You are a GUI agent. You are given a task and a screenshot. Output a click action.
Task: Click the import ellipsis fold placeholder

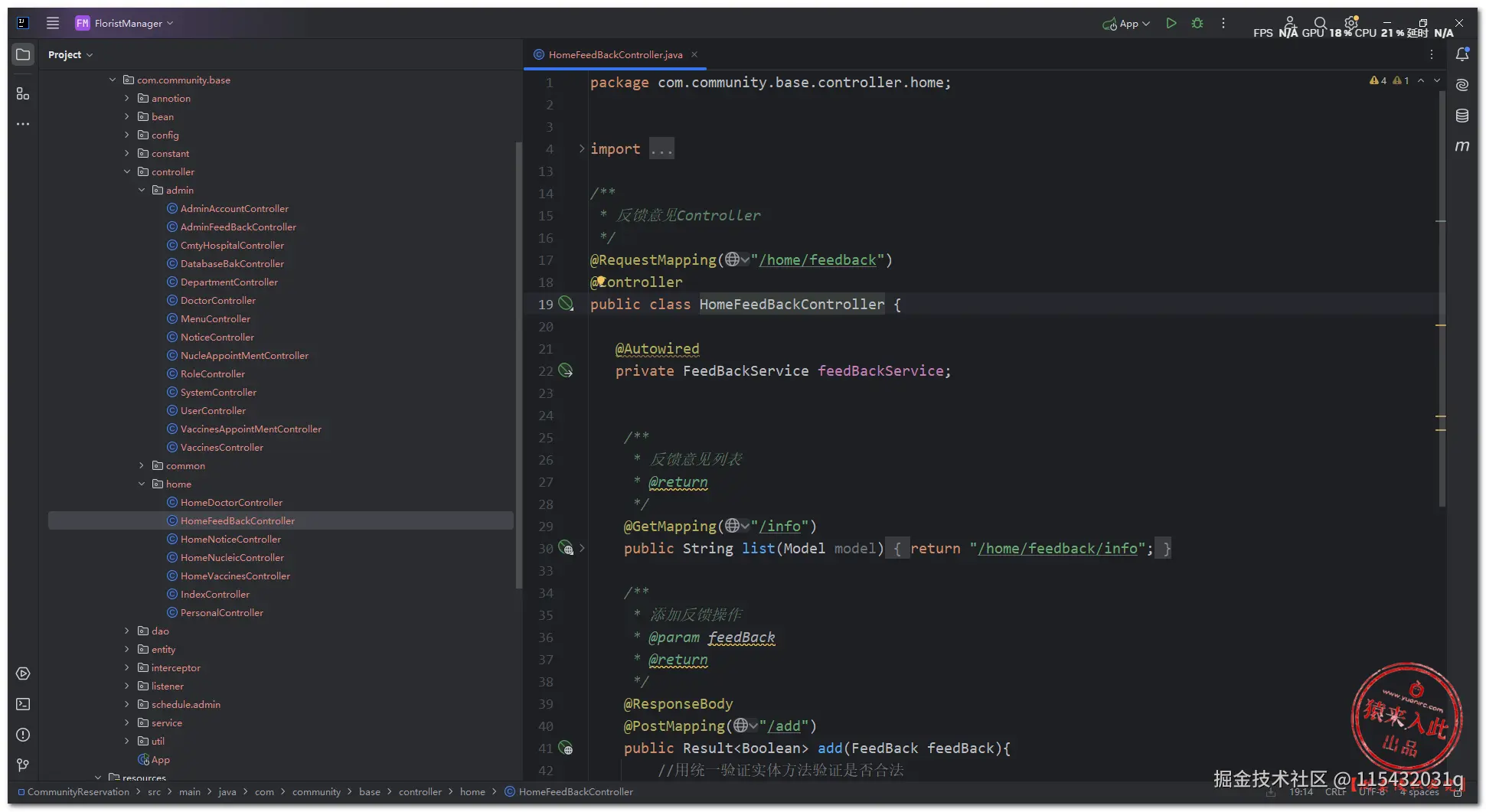click(661, 148)
